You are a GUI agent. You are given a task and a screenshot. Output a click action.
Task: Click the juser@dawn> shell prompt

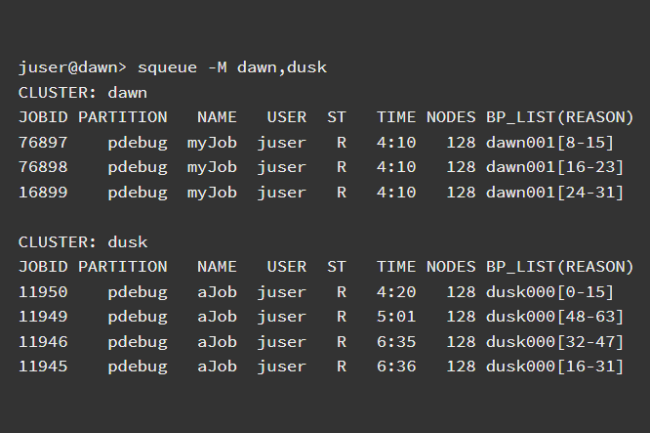pyautogui.click(x=70, y=68)
